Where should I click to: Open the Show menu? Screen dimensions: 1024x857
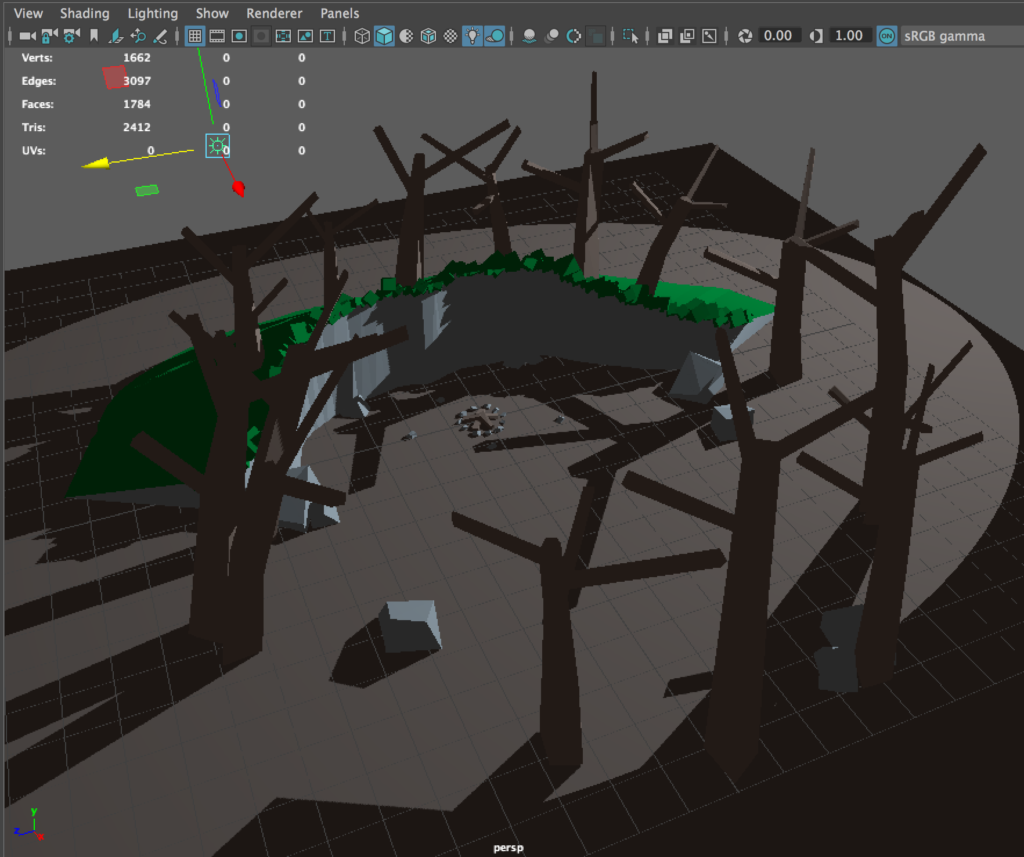point(212,13)
